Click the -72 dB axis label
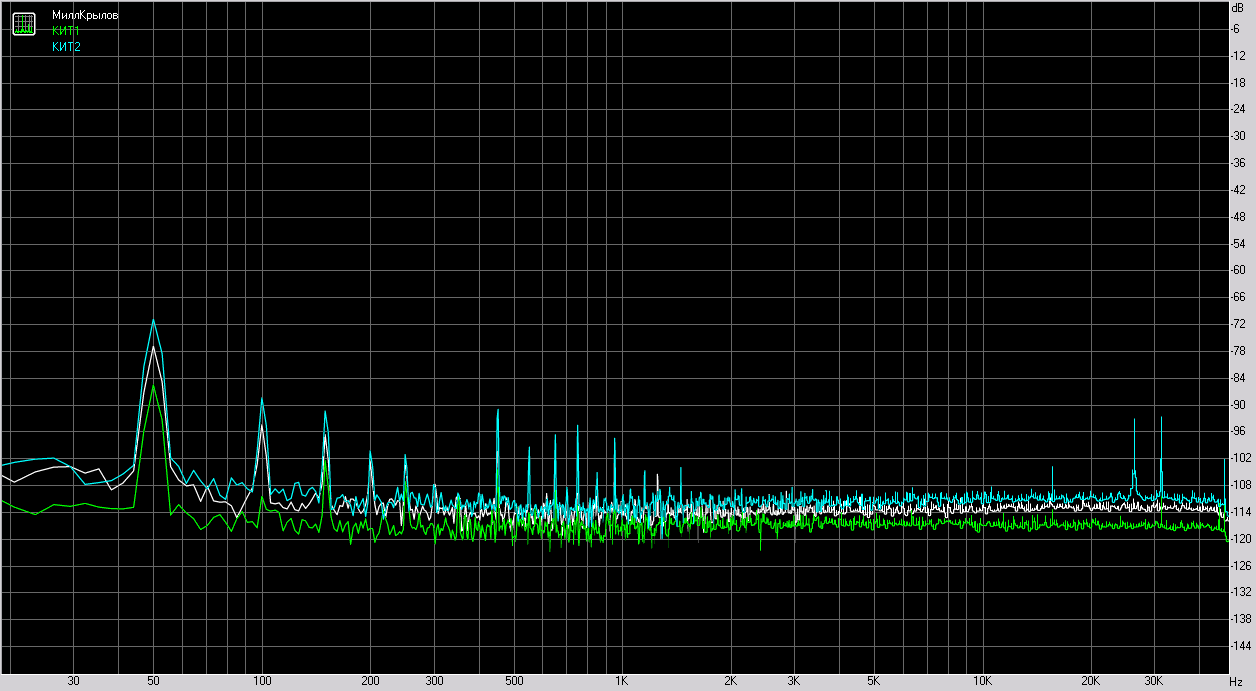This screenshot has width=1256, height=691. [1239, 324]
